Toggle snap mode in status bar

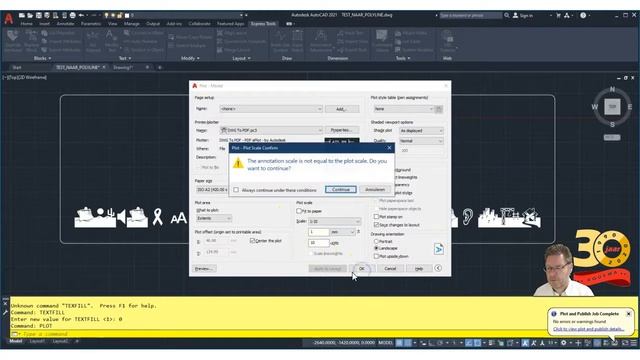click(408, 343)
